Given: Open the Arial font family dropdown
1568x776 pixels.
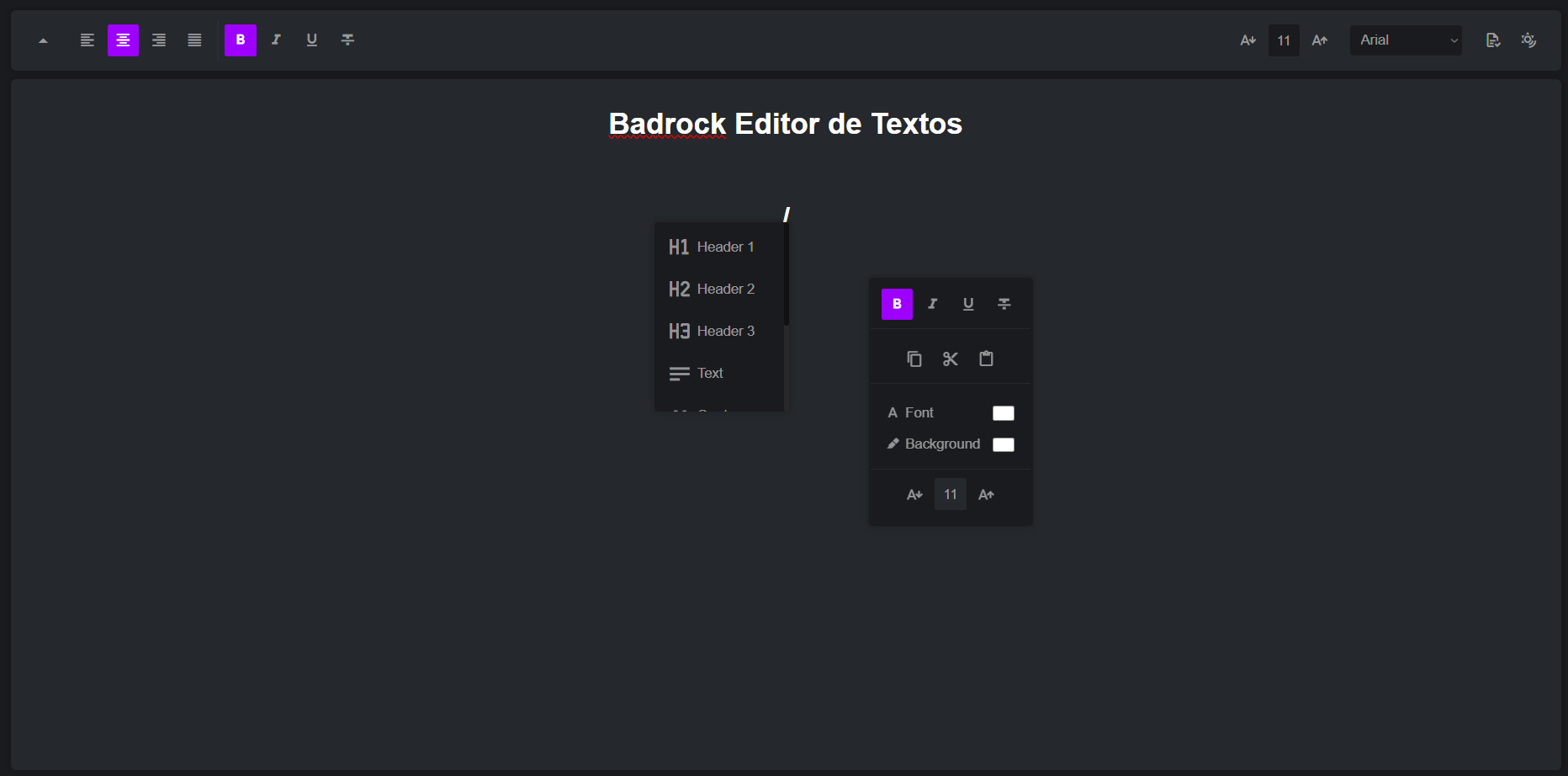Looking at the screenshot, I should (x=1405, y=40).
